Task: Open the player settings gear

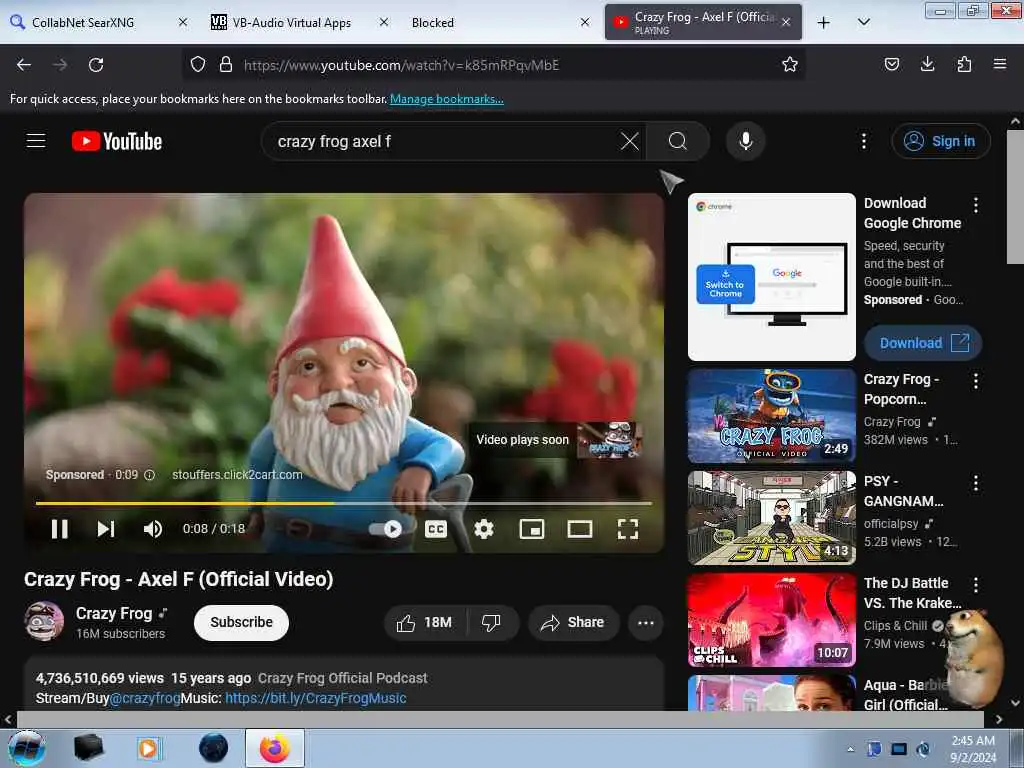Action: point(484,528)
